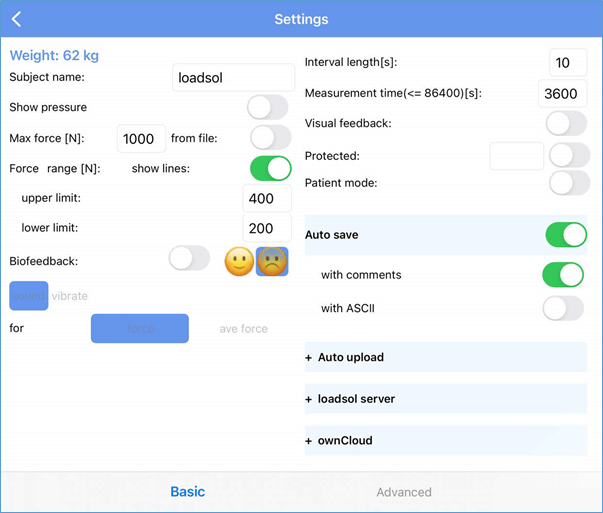
Task: Edit the Measurement time field 3600
Action: tap(563, 93)
